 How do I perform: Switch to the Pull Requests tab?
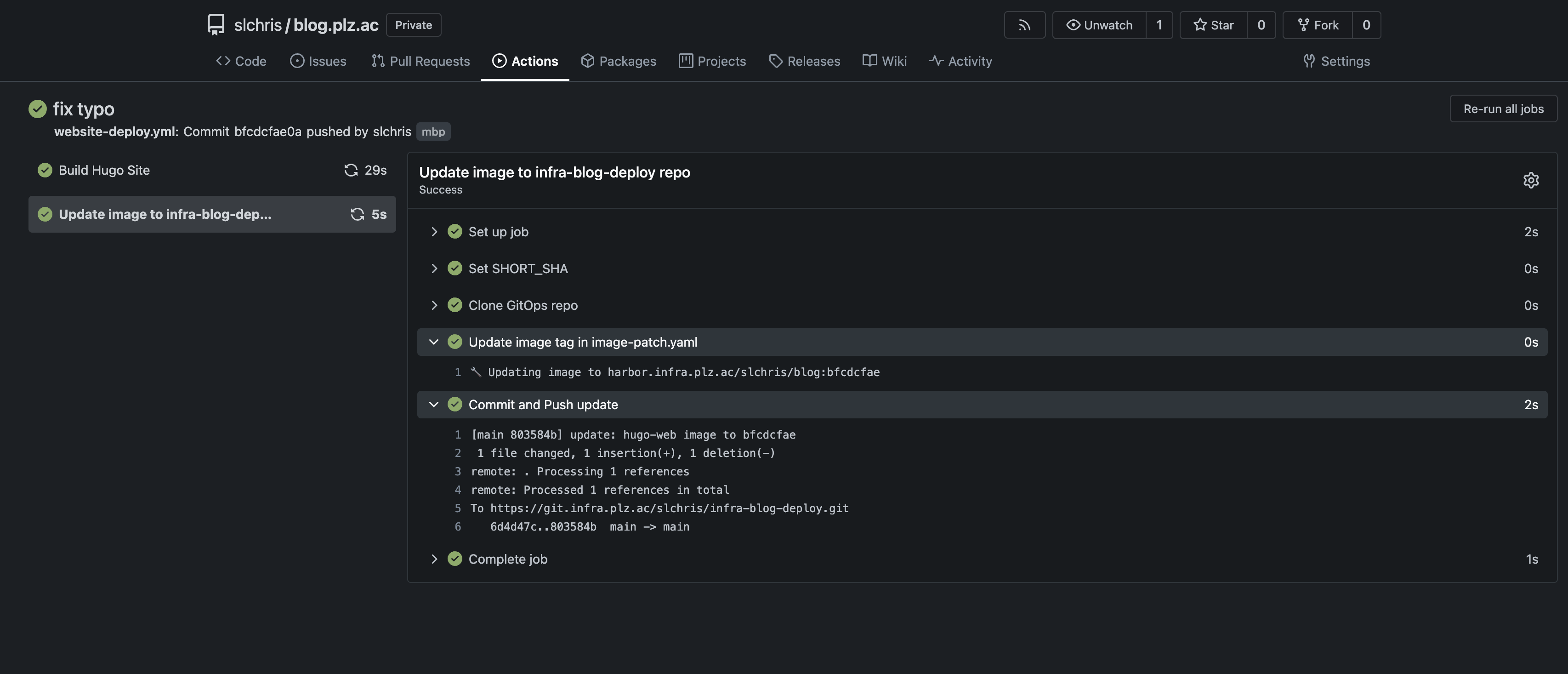pyautogui.click(x=420, y=61)
